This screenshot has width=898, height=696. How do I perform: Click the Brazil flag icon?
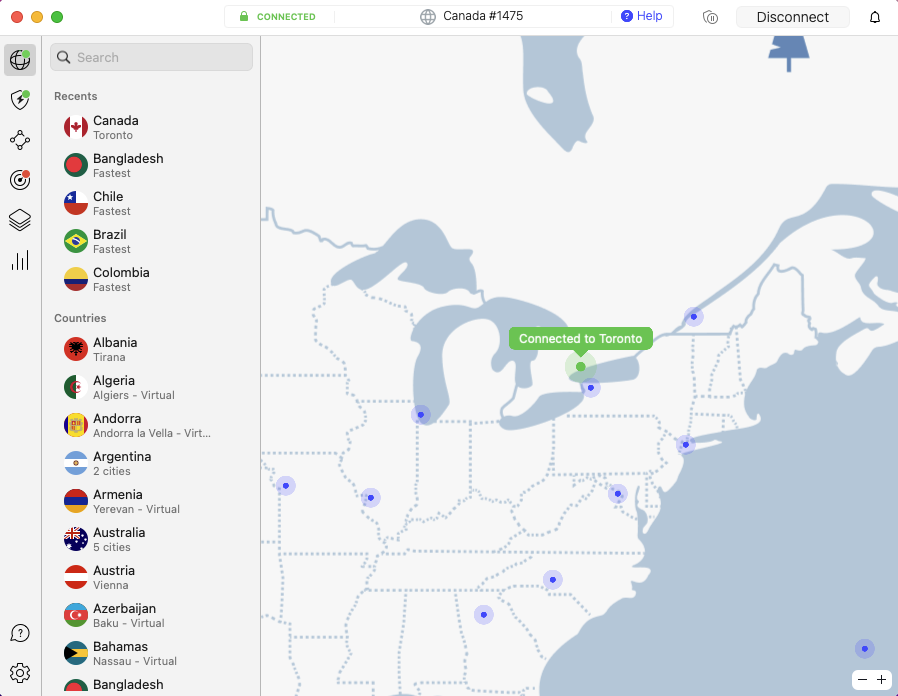point(76,241)
